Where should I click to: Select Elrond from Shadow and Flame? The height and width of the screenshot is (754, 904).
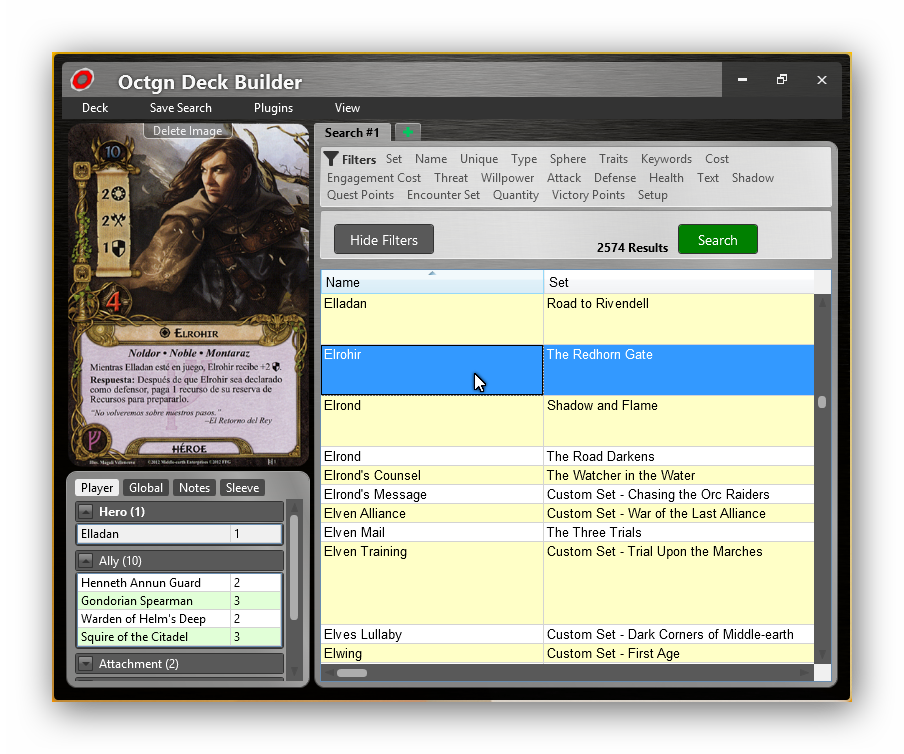pyautogui.click(x=567, y=421)
